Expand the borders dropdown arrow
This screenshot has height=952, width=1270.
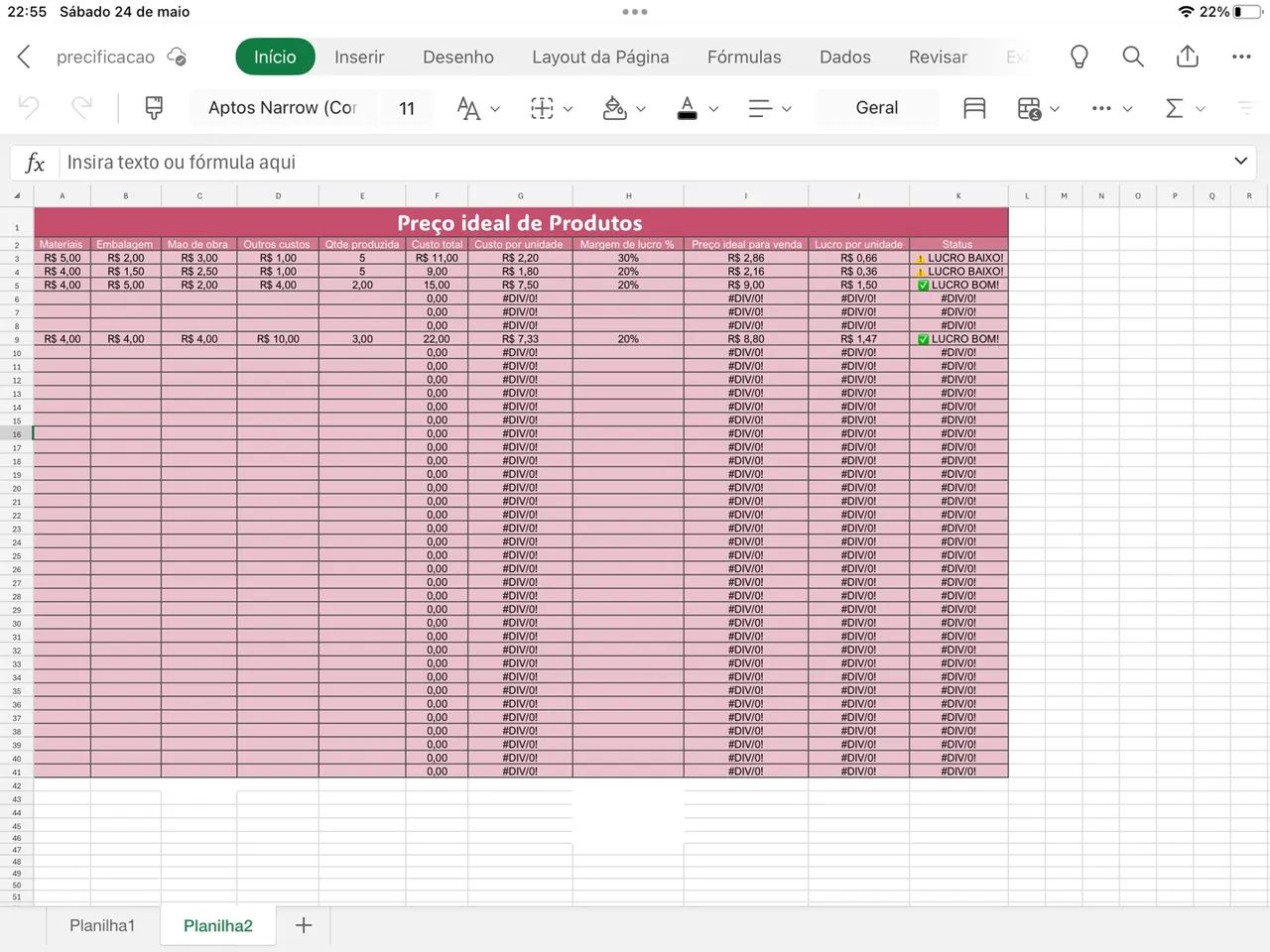click(x=568, y=109)
